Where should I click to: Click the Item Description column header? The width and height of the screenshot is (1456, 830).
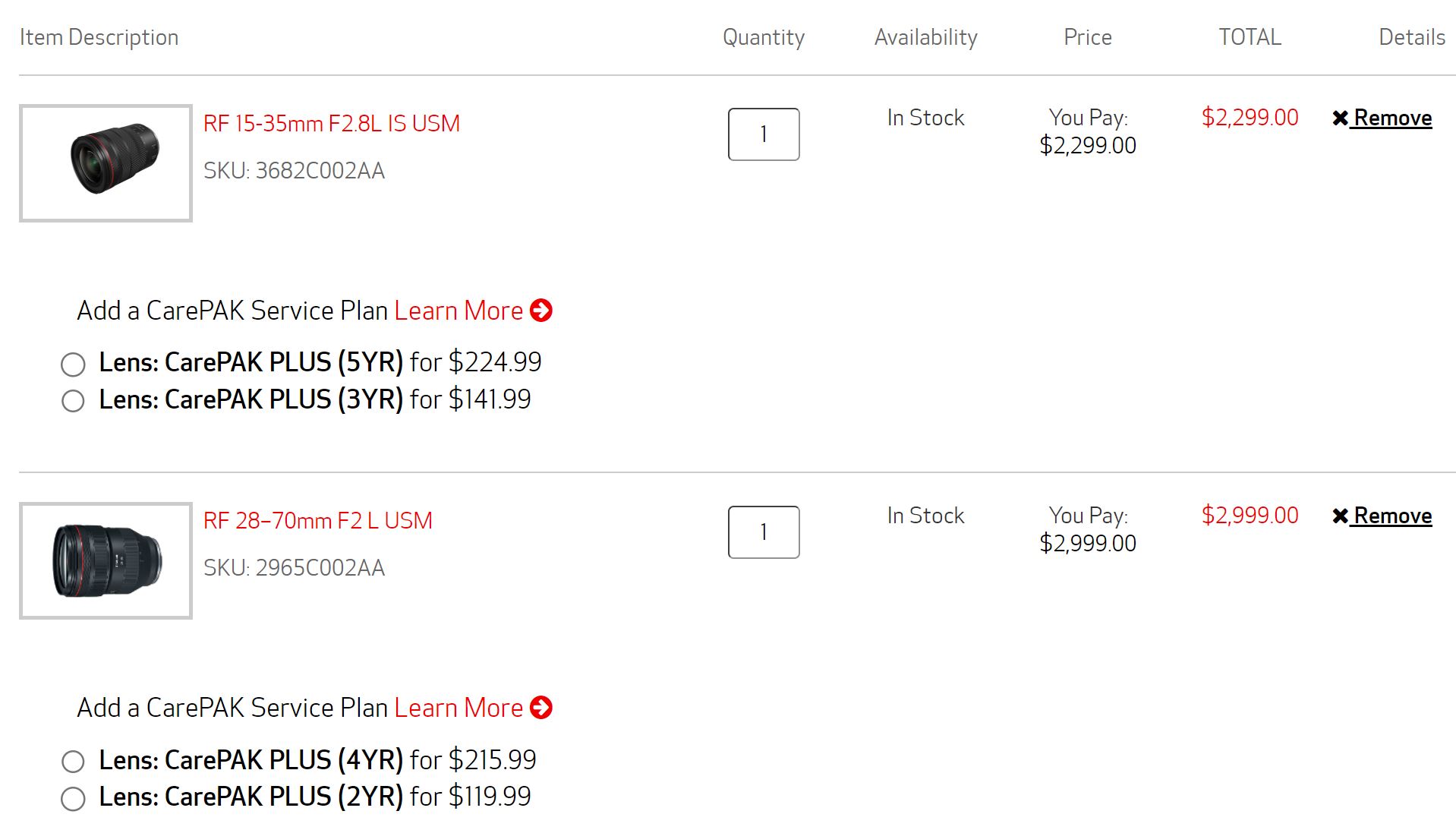coord(99,37)
